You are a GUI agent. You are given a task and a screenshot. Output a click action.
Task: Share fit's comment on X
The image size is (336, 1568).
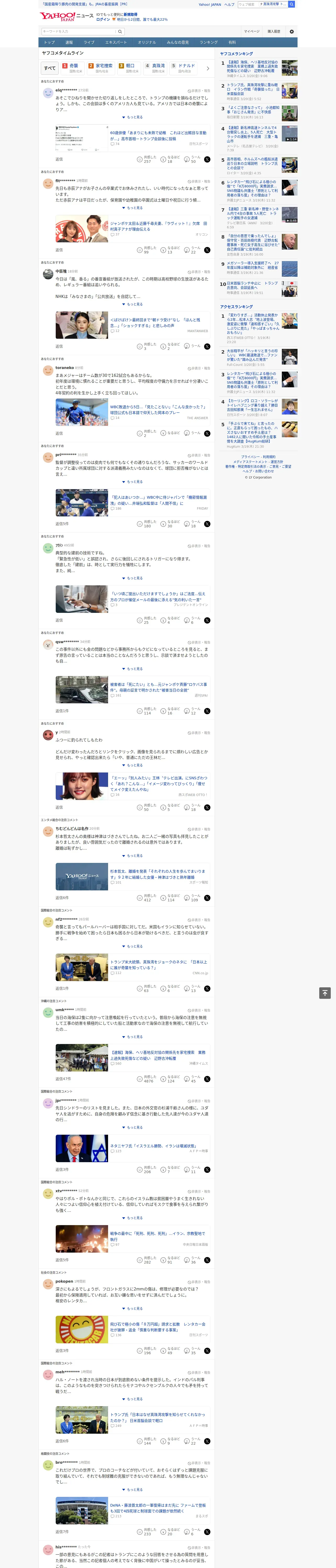point(207,250)
